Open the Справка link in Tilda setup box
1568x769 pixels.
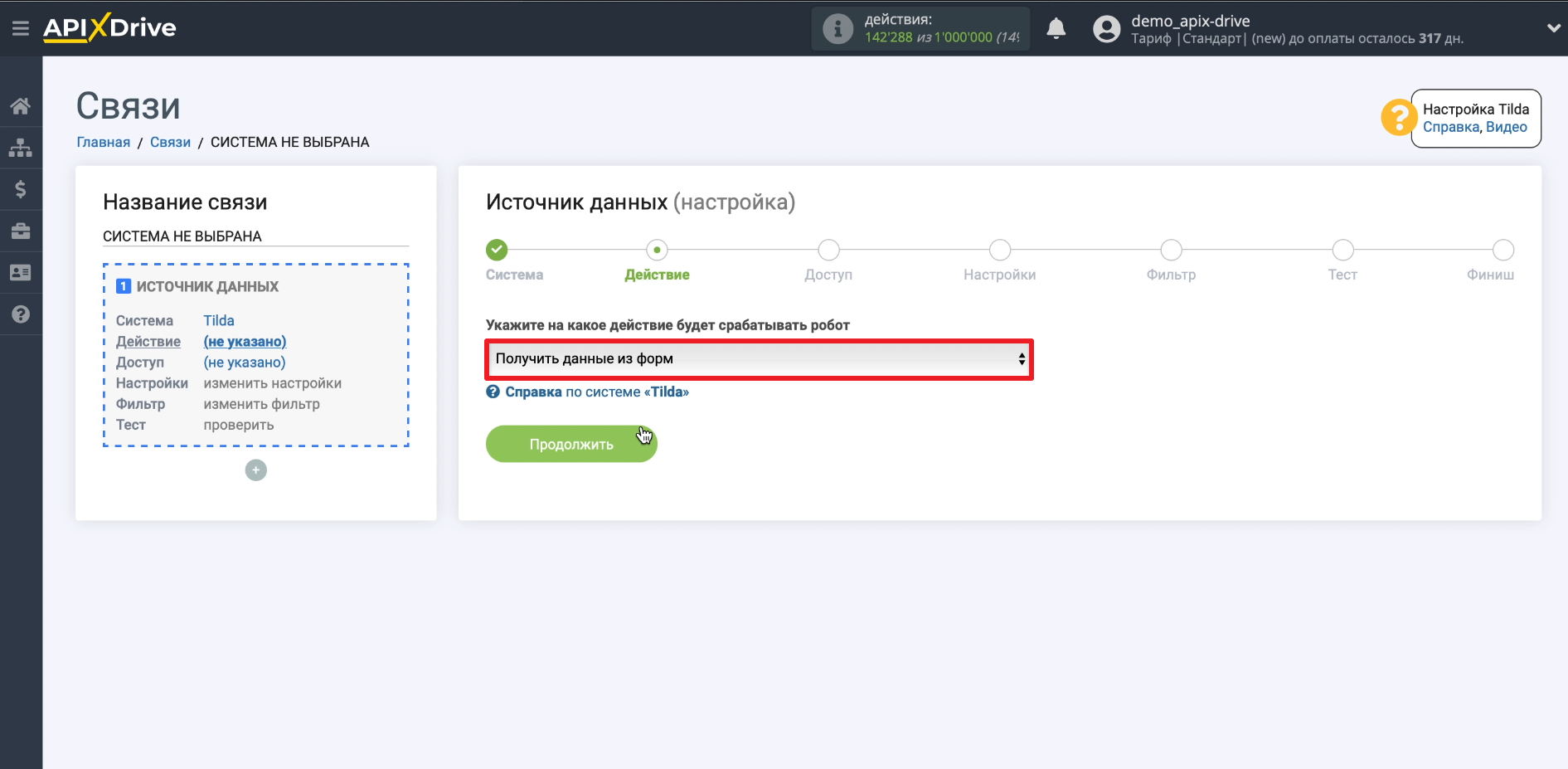(x=1451, y=127)
